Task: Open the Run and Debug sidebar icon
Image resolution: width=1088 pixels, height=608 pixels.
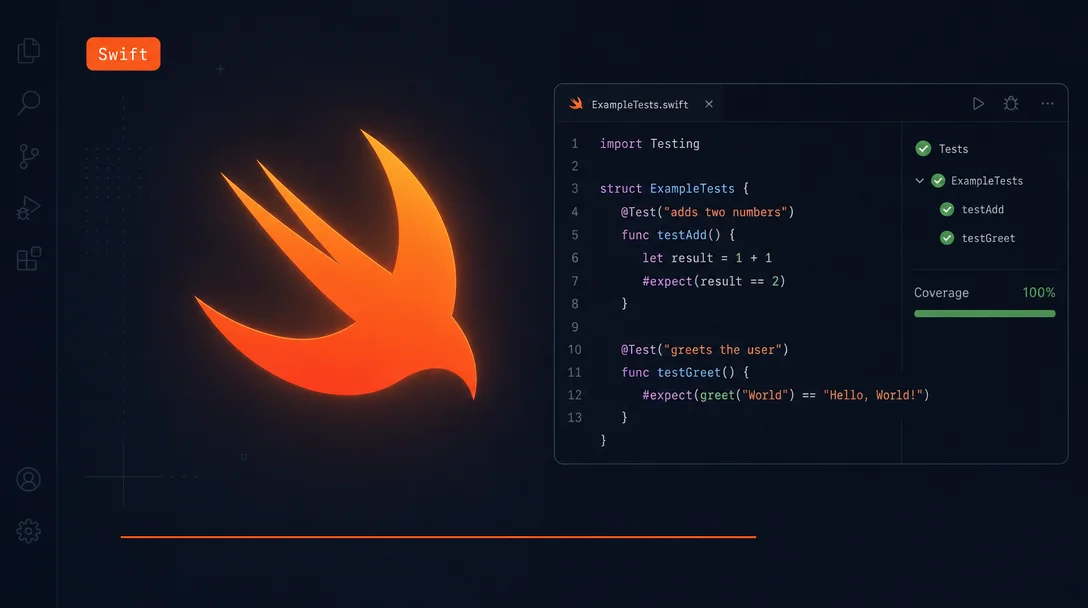Action: coord(28,208)
